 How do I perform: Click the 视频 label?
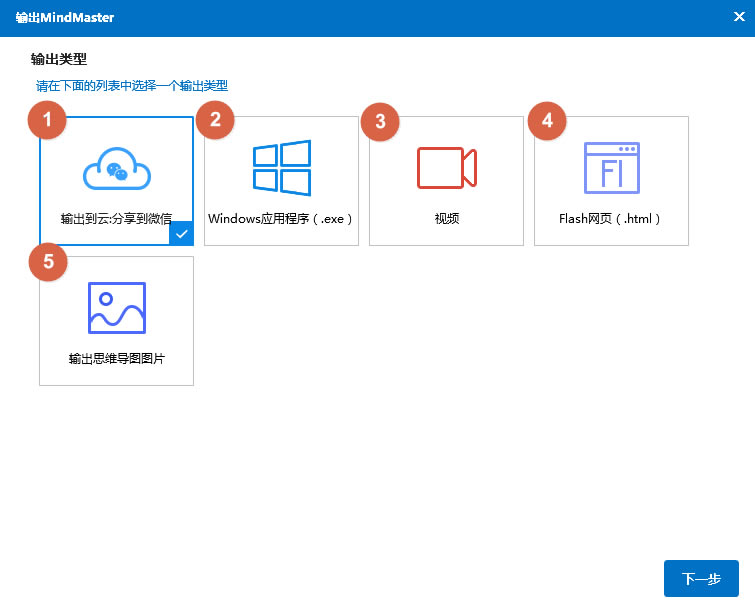[447, 219]
